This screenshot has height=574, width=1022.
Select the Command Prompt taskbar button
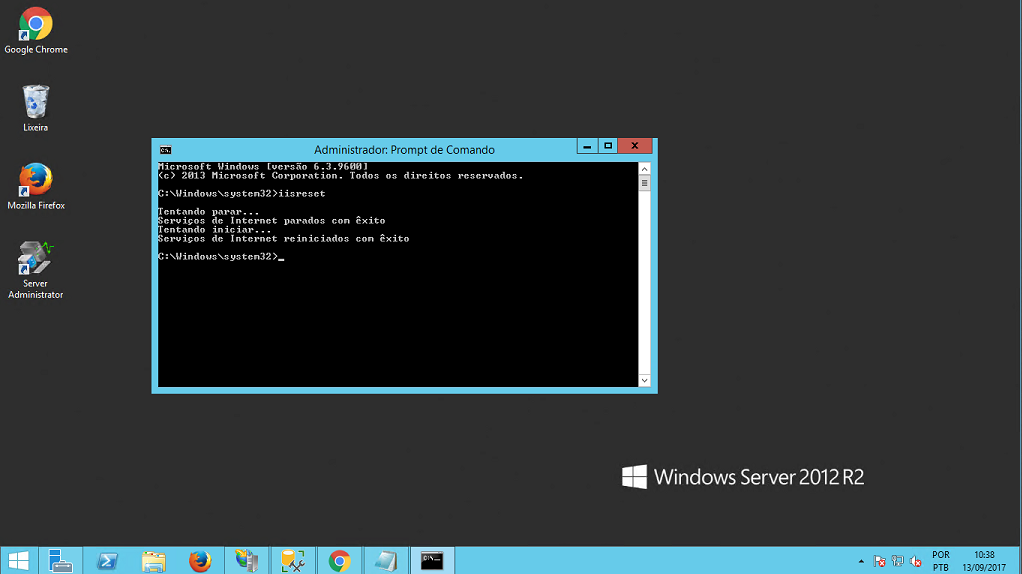click(x=432, y=560)
